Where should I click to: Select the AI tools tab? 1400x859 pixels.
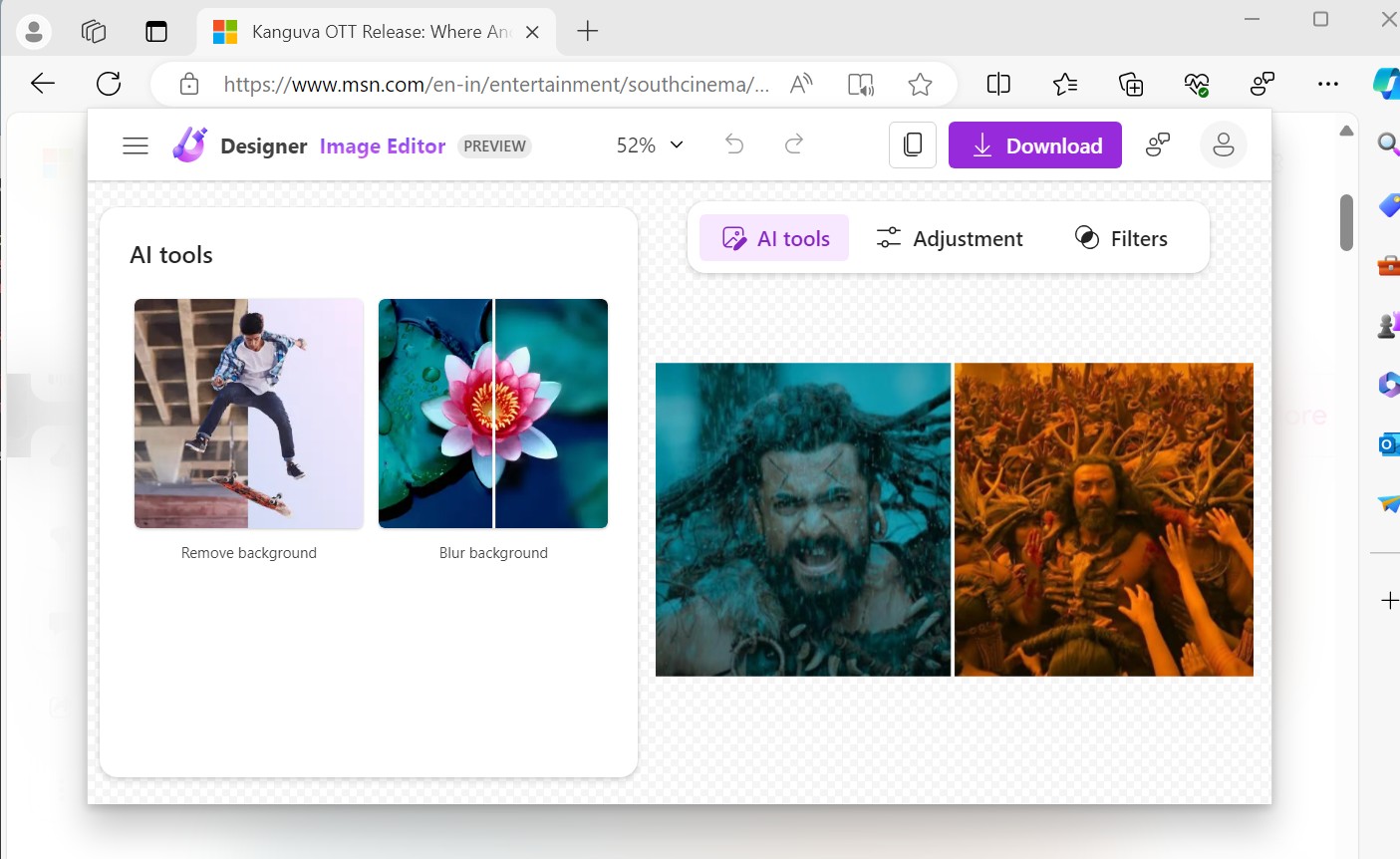pos(774,238)
